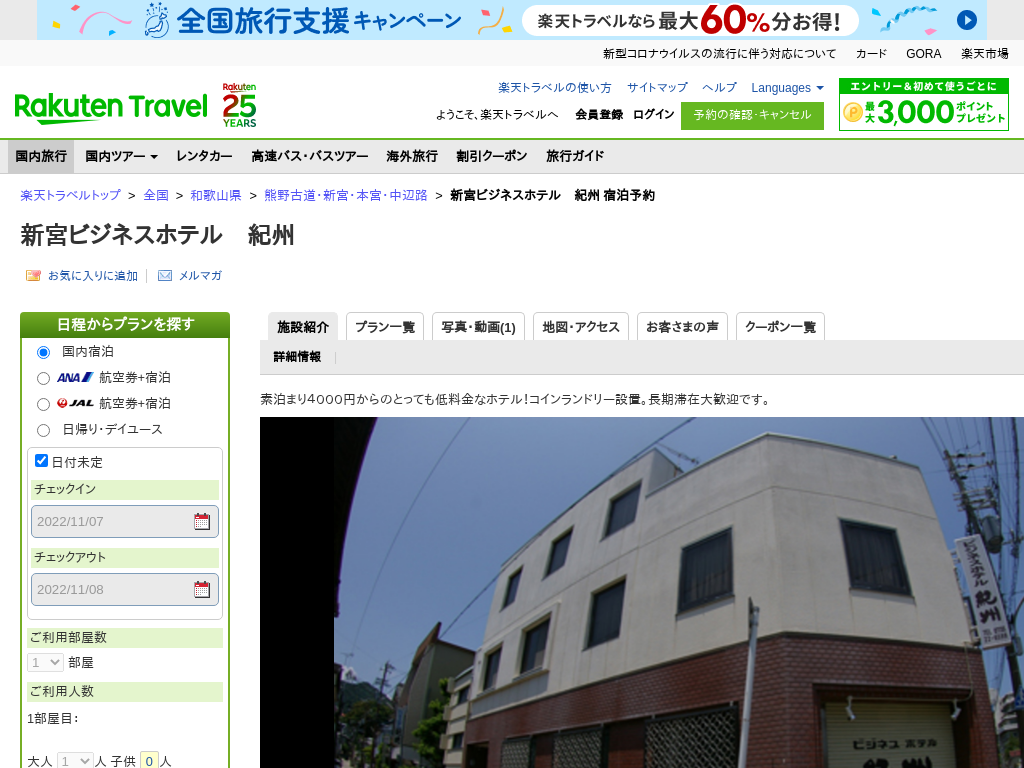Select the 国内宿泊 radio button
This screenshot has width=1024, height=768.
coord(43,352)
